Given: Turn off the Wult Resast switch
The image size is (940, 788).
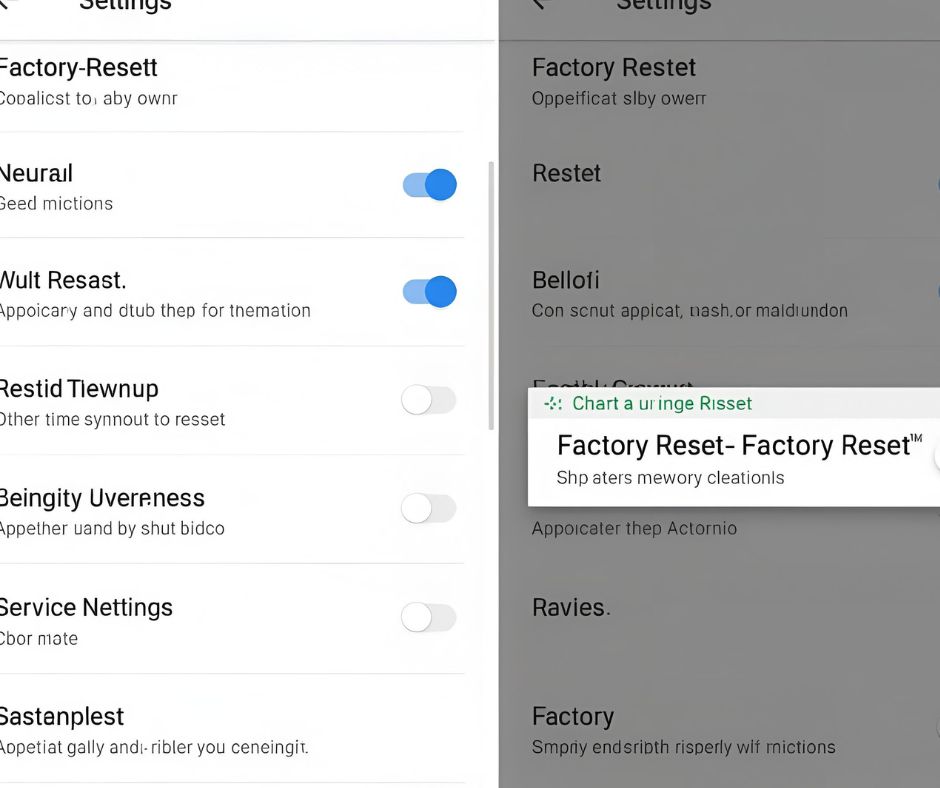Looking at the screenshot, I should click(x=430, y=292).
